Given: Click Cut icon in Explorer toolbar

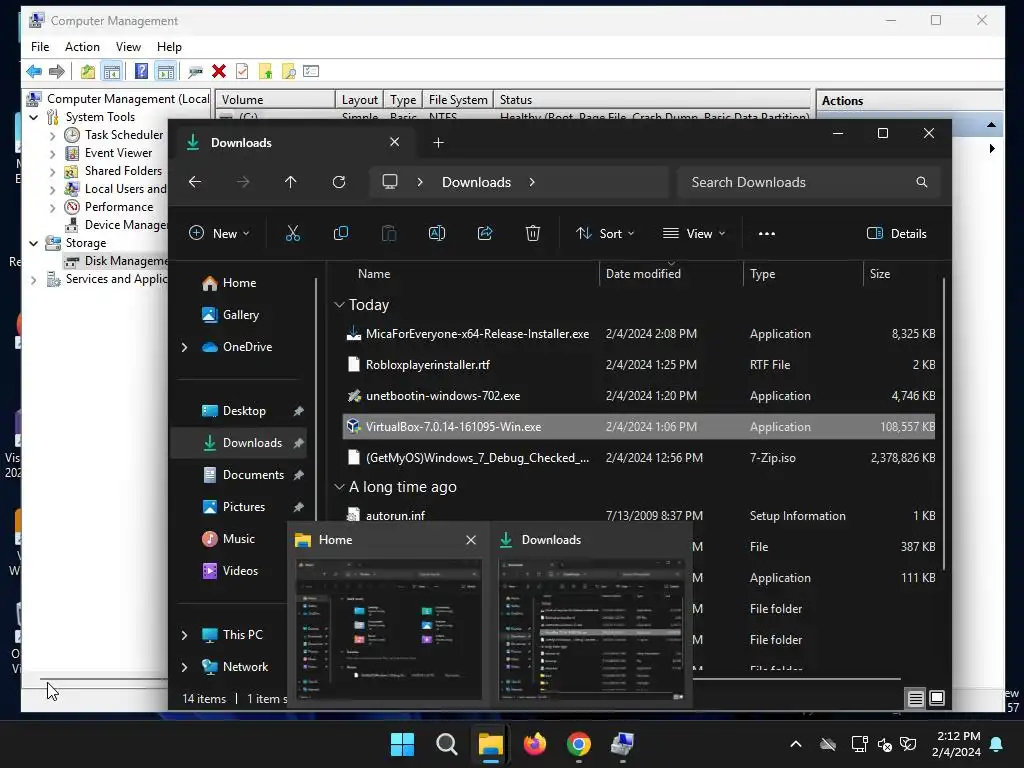Looking at the screenshot, I should pyautogui.click(x=293, y=233).
